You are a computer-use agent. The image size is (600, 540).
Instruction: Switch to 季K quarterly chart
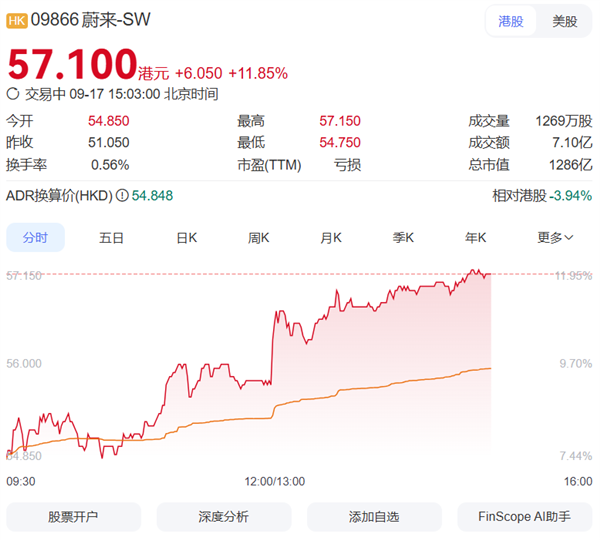[x=403, y=238]
